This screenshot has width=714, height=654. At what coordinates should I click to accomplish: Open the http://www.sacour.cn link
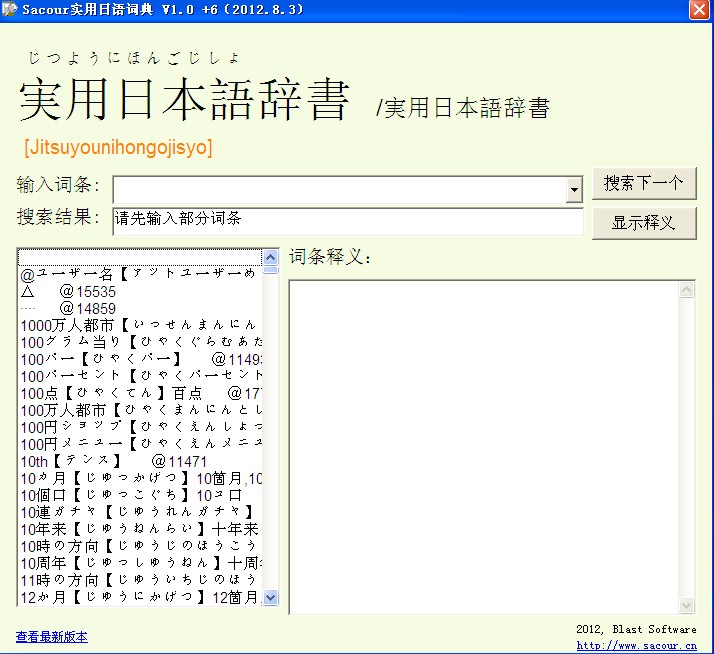(637, 645)
